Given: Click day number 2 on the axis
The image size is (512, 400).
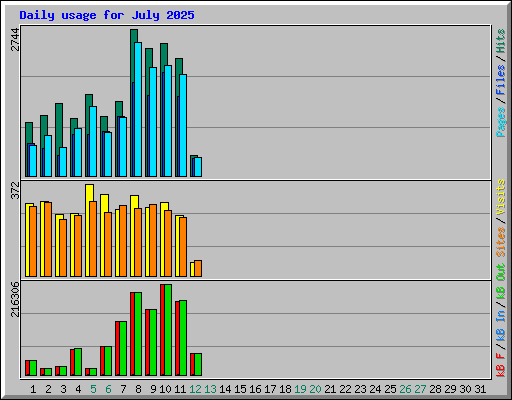Looking at the screenshot, I should click(x=48, y=389).
